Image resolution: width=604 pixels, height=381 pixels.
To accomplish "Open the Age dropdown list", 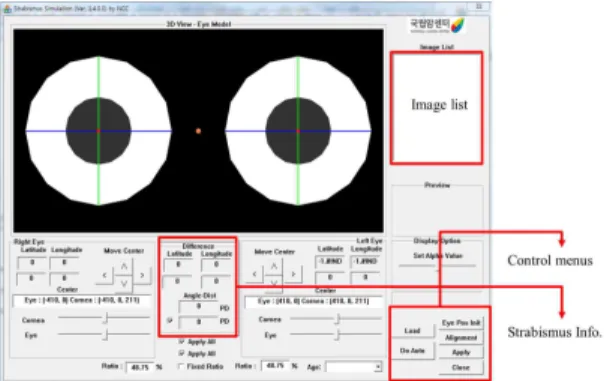I will point(378,367).
